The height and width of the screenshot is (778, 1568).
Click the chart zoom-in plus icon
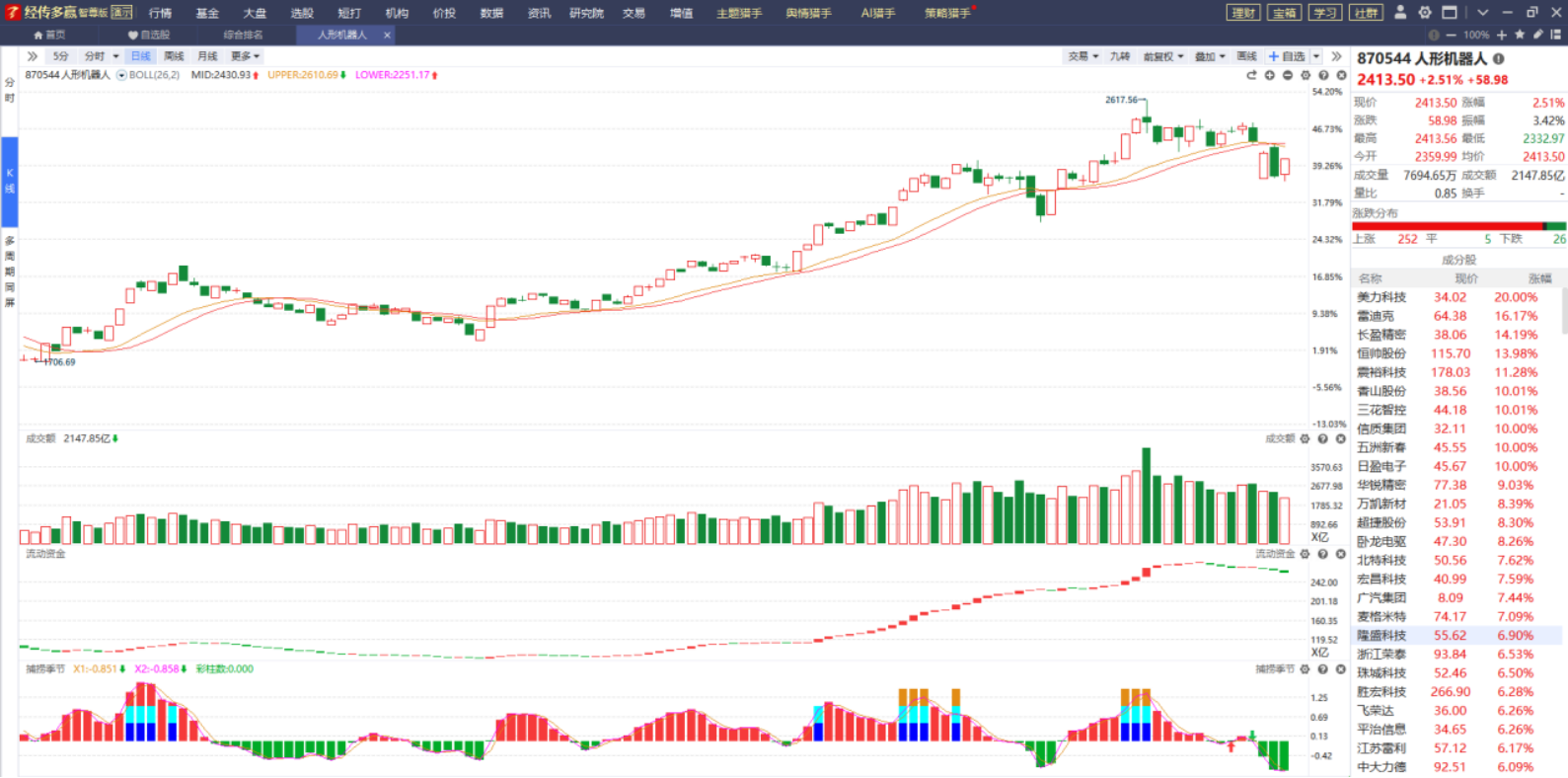[1270, 75]
